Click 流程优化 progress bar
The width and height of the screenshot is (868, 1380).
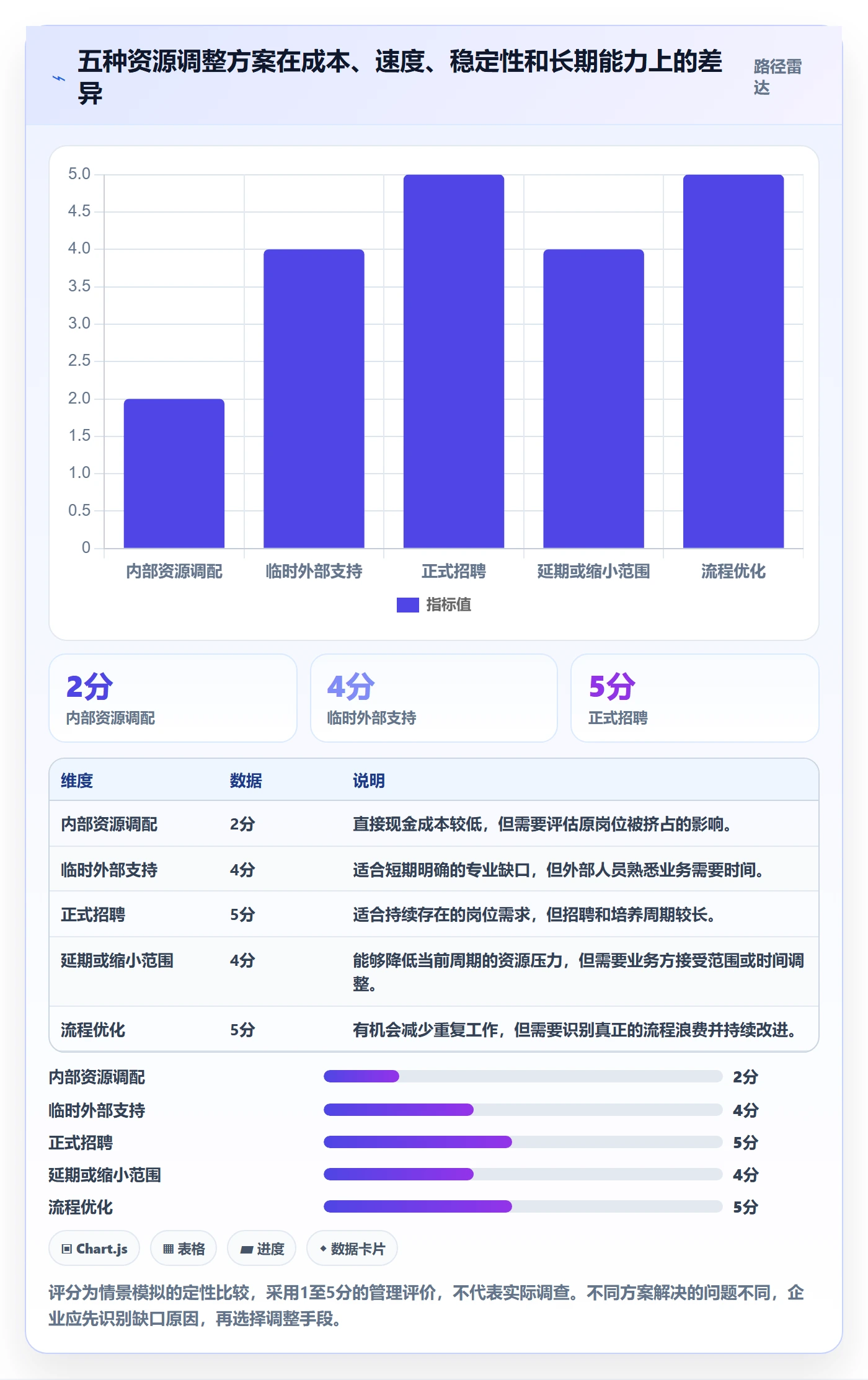click(523, 1206)
